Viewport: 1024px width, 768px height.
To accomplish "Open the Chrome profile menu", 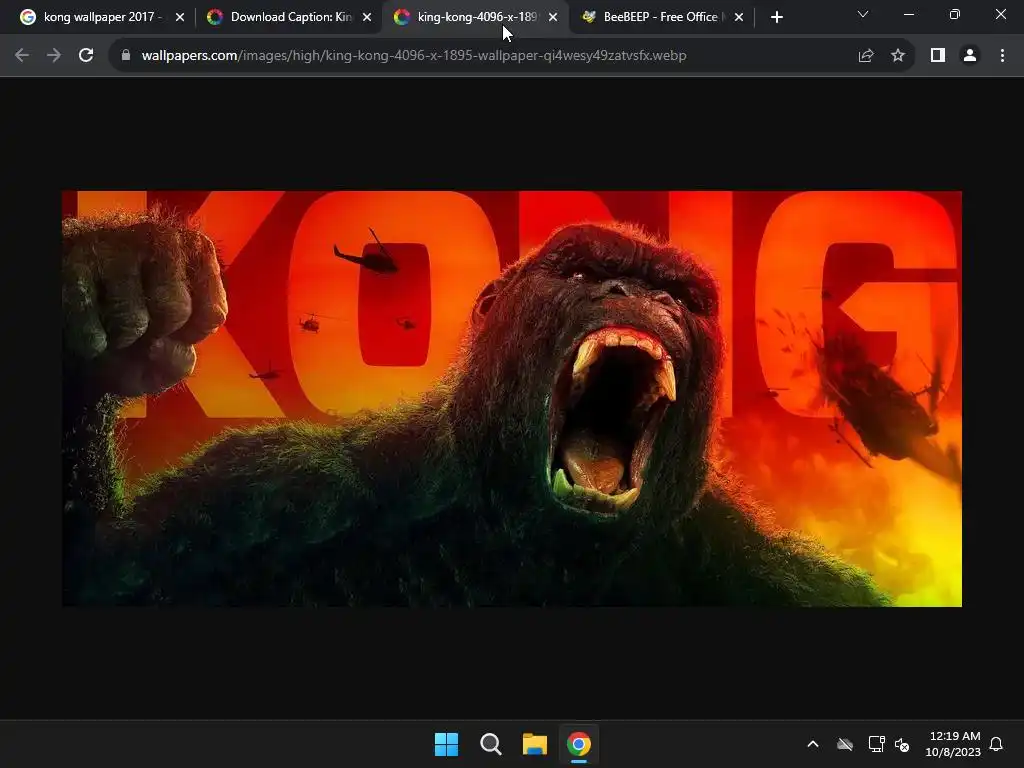I will [x=970, y=56].
